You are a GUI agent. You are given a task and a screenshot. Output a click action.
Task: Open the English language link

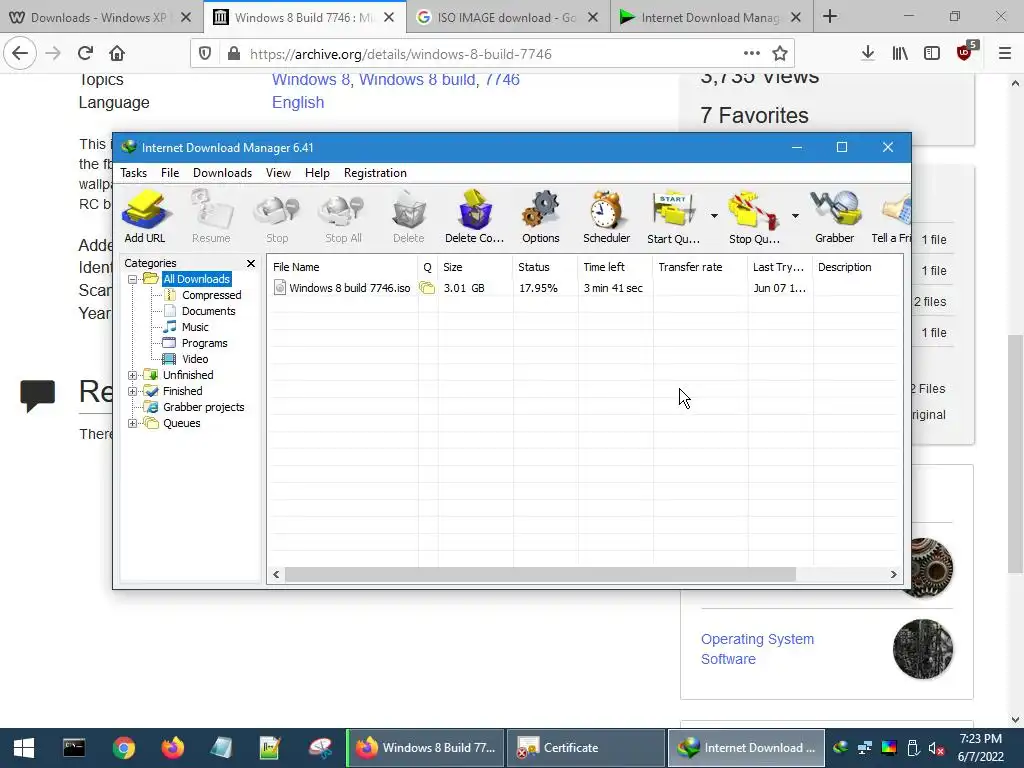298,103
